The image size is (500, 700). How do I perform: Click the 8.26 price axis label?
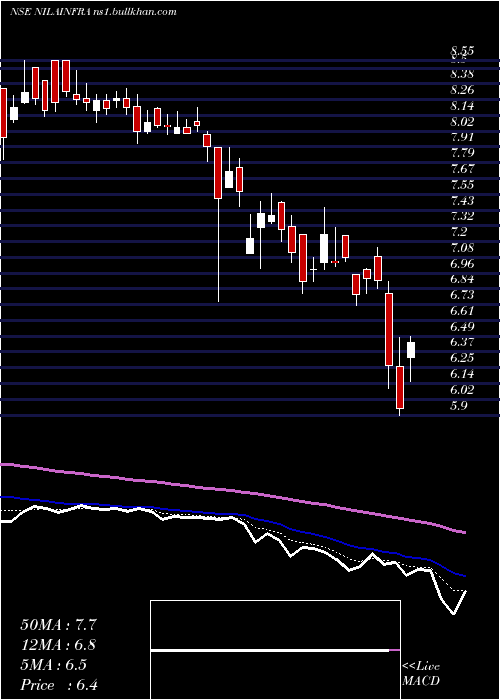pyautogui.click(x=462, y=90)
